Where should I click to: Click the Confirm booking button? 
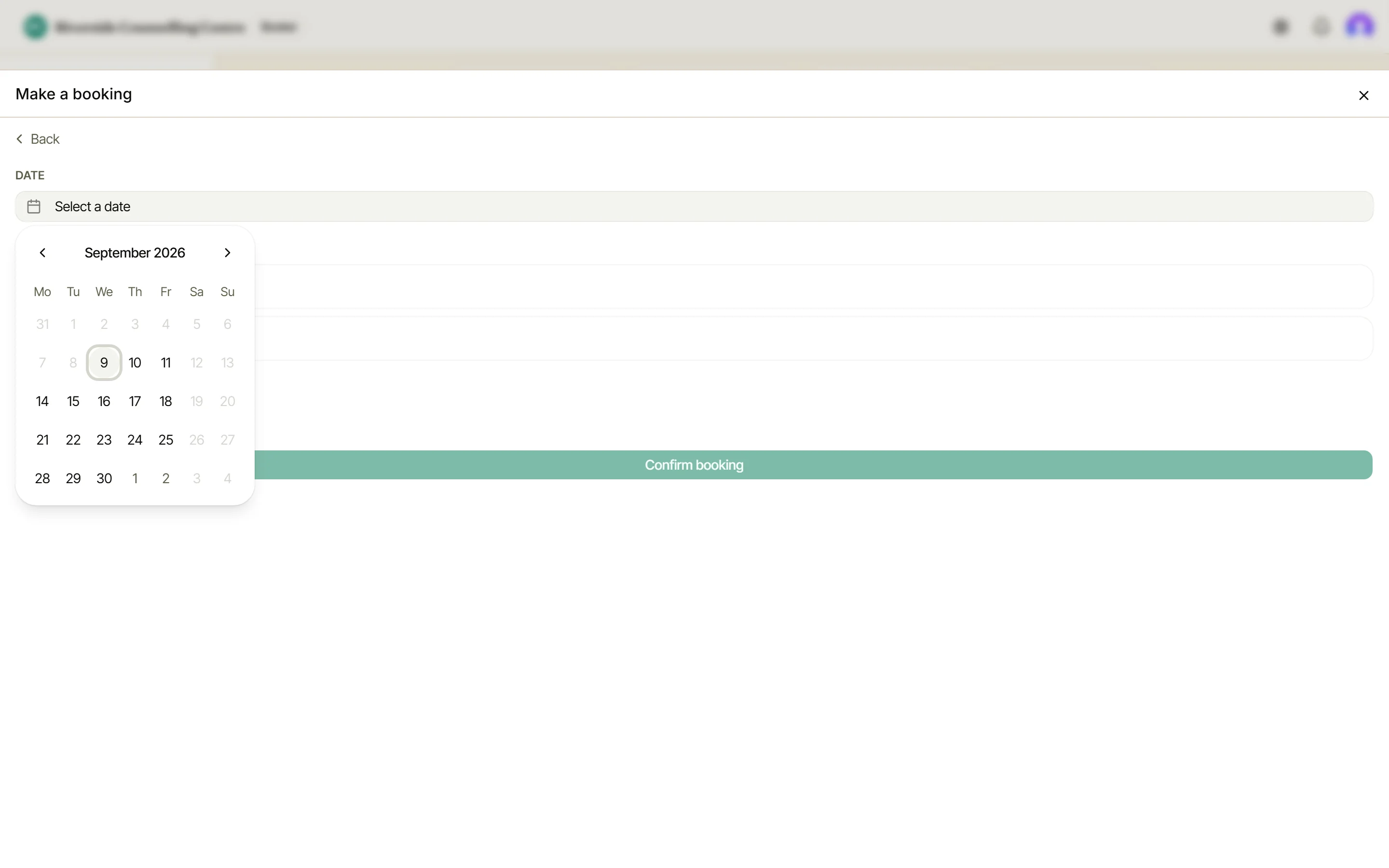[x=694, y=465]
